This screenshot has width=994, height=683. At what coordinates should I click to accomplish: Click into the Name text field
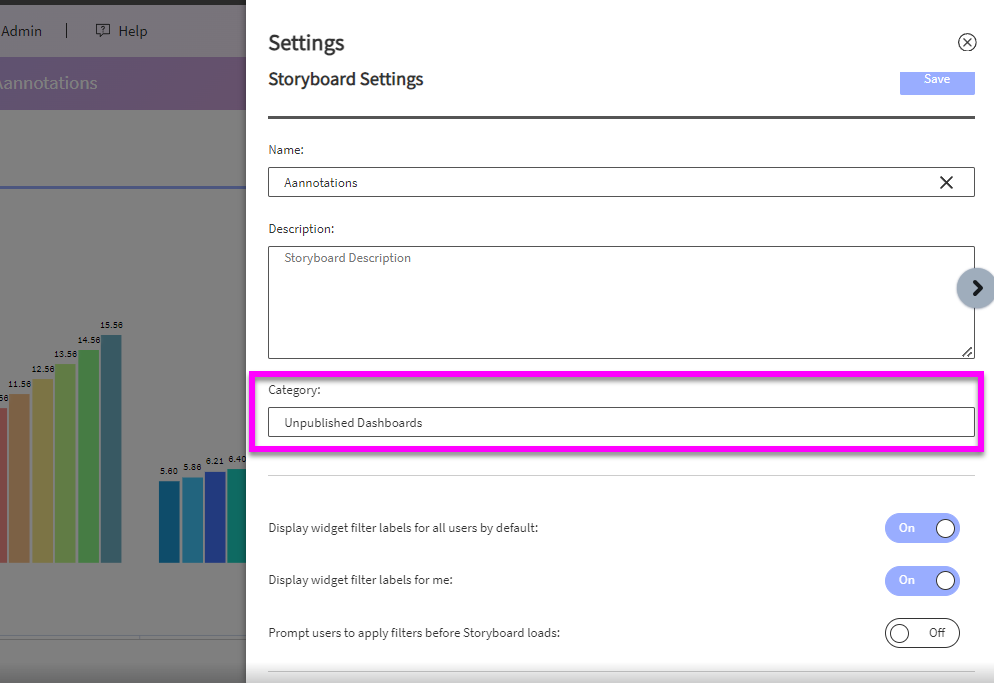[600, 182]
